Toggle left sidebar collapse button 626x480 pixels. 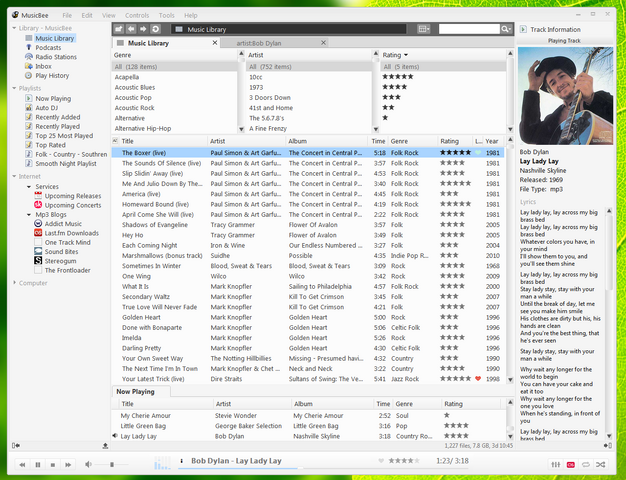[16, 446]
